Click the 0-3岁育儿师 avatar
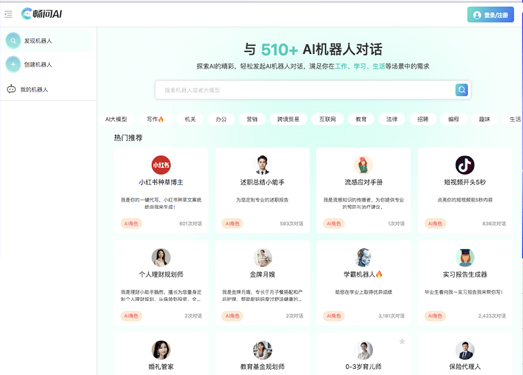The width and height of the screenshot is (523, 375). click(x=363, y=350)
